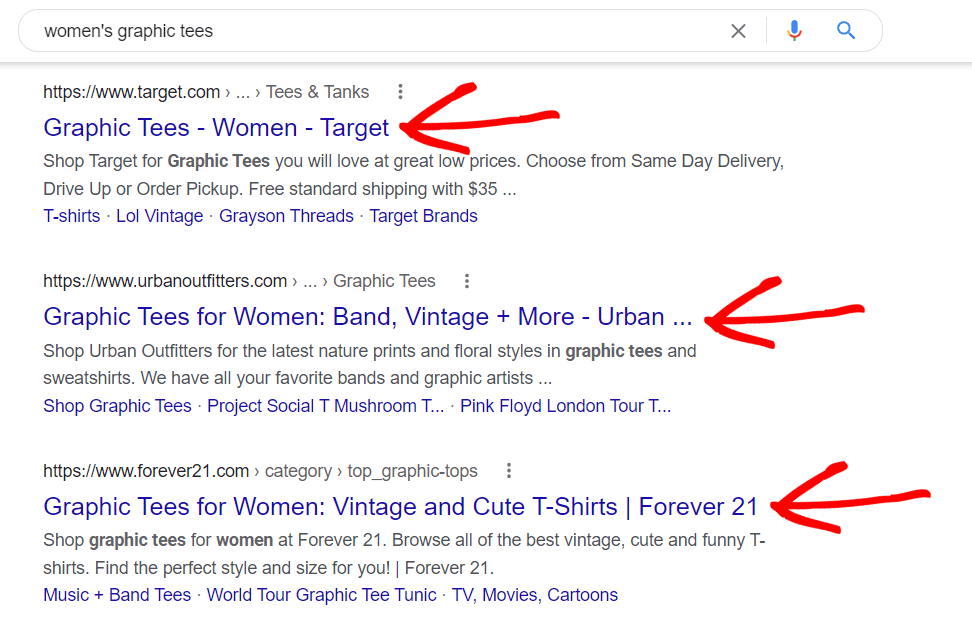Start voice search with the microphone icon
Image resolution: width=972 pixels, height=632 pixels.
coord(794,30)
